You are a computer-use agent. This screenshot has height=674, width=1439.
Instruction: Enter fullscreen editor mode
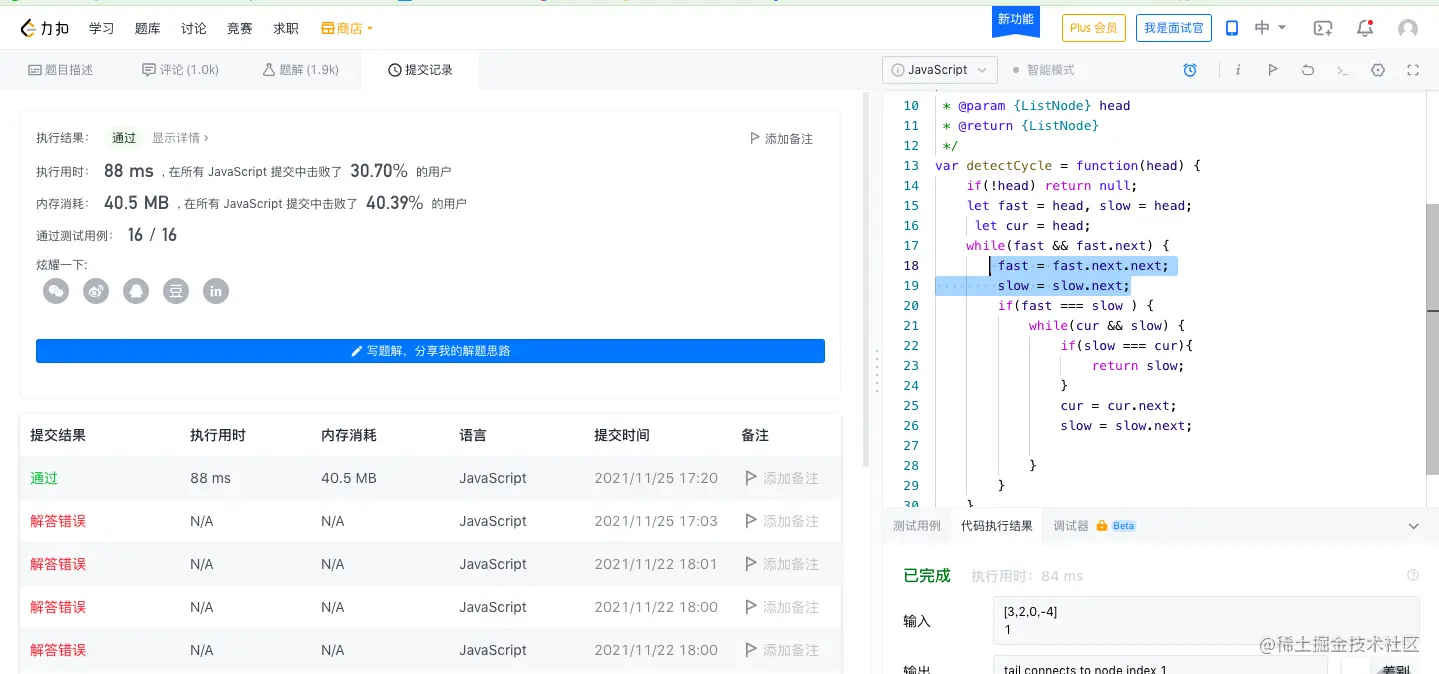pyautogui.click(x=1413, y=70)
